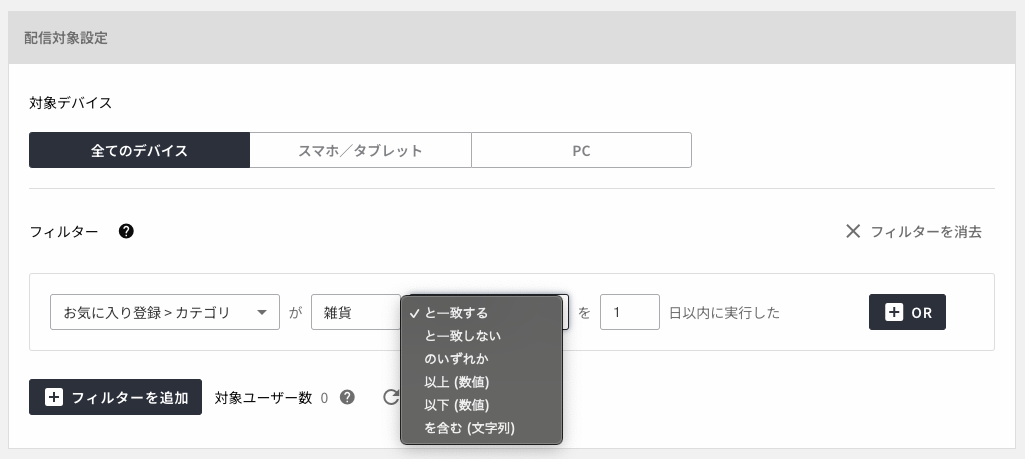Click the X icon to clear filters
This screenshot has width=1025, height=459.
pyautogui.click(x=852, y=231)
